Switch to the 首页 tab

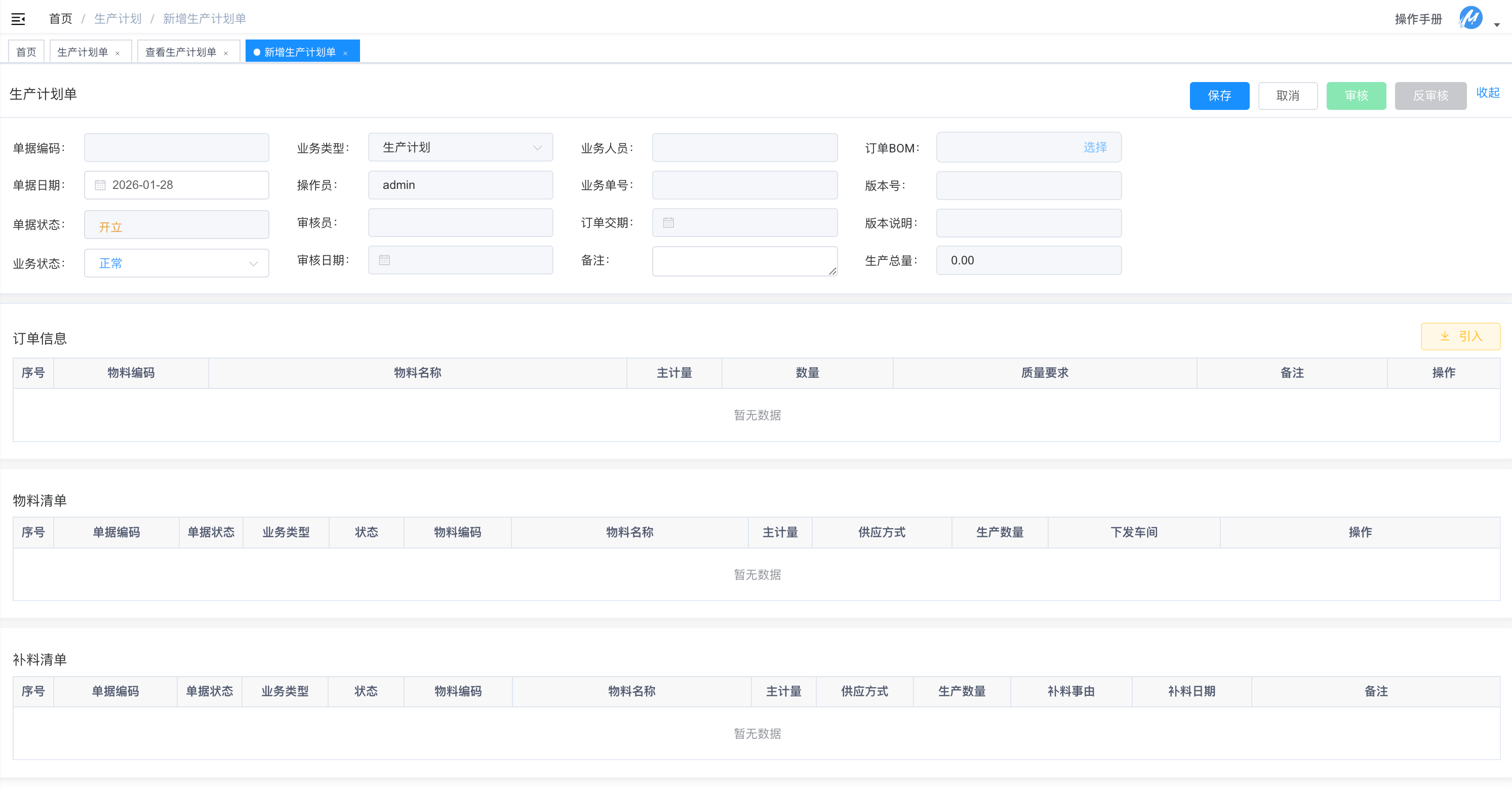(x=26, y=52)
